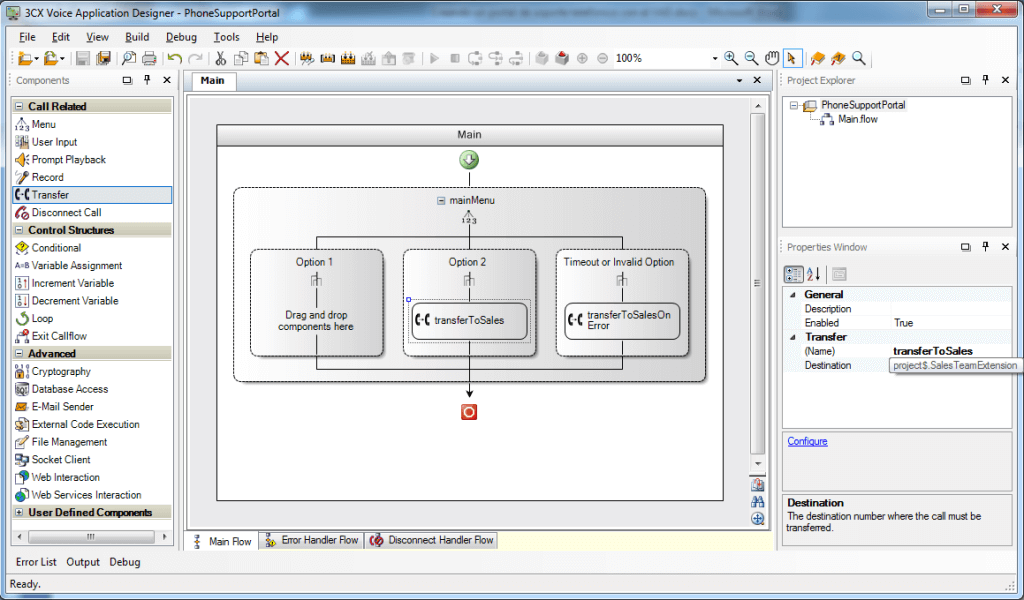1024x600 pixels.
Task: Collapse the mainMenu component box
Action: point(441,200)
